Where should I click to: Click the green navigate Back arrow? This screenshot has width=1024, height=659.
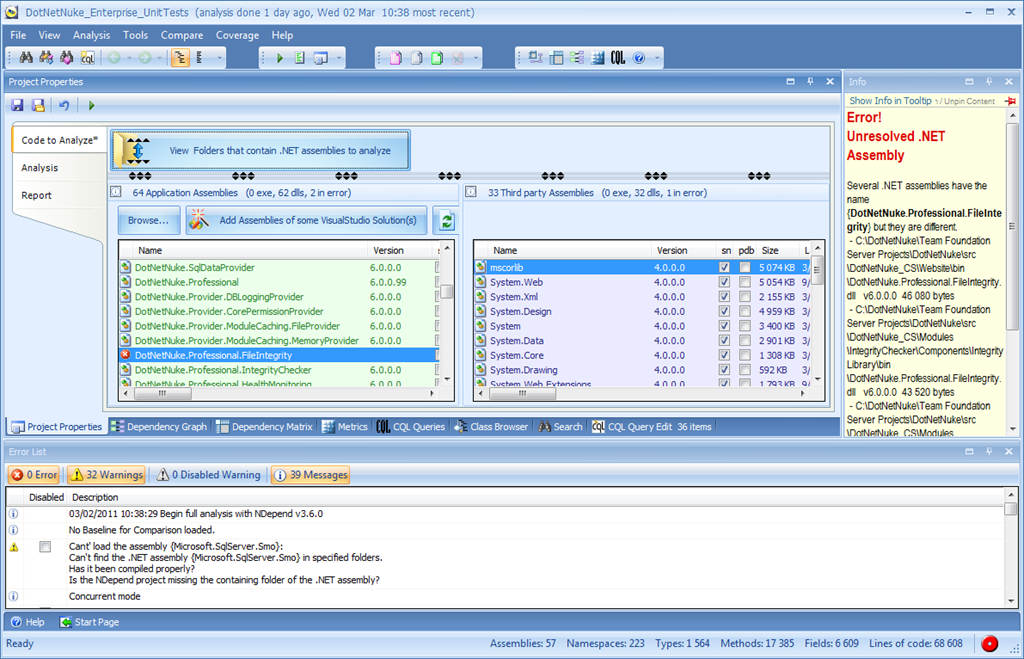(x=114, y=58)
